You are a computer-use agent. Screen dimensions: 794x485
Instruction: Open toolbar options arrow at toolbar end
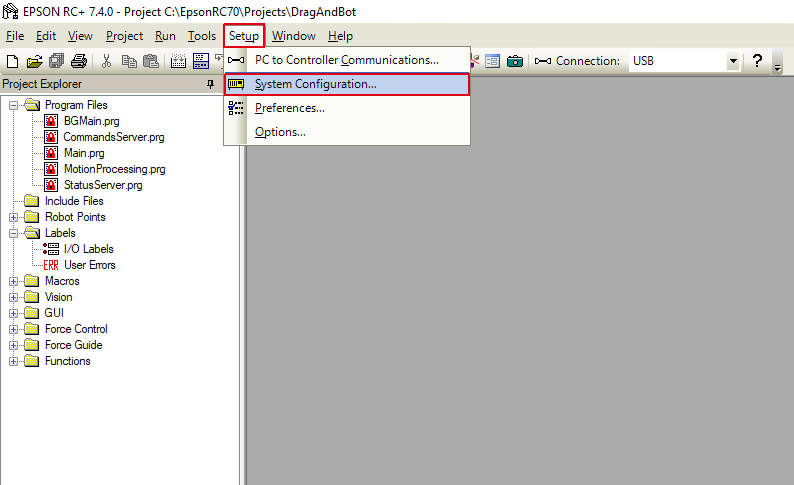[778, 68]
